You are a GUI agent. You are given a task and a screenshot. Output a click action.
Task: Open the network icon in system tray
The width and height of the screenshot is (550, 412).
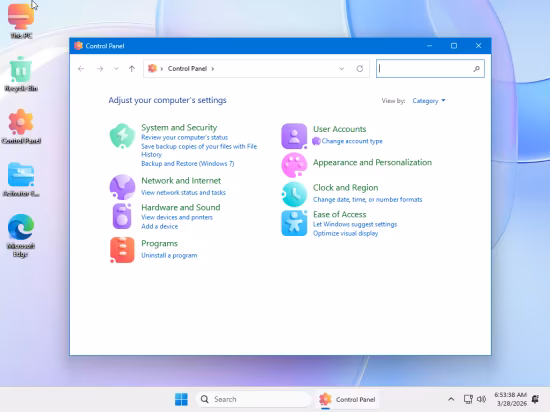(x=468, y=399)
